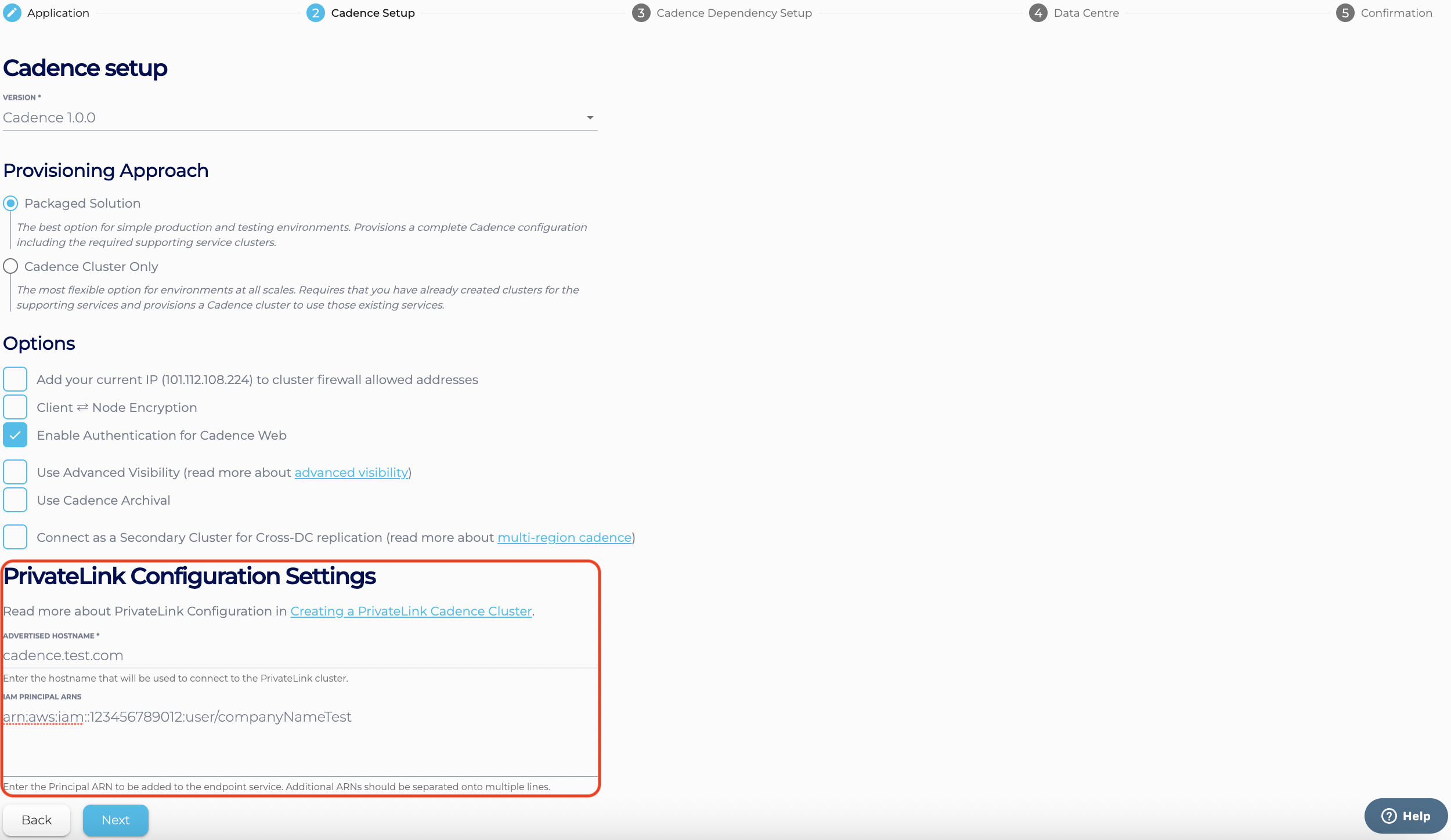Enable Secondary Cluster Cross-DC replication checkbox

point(15,537)
